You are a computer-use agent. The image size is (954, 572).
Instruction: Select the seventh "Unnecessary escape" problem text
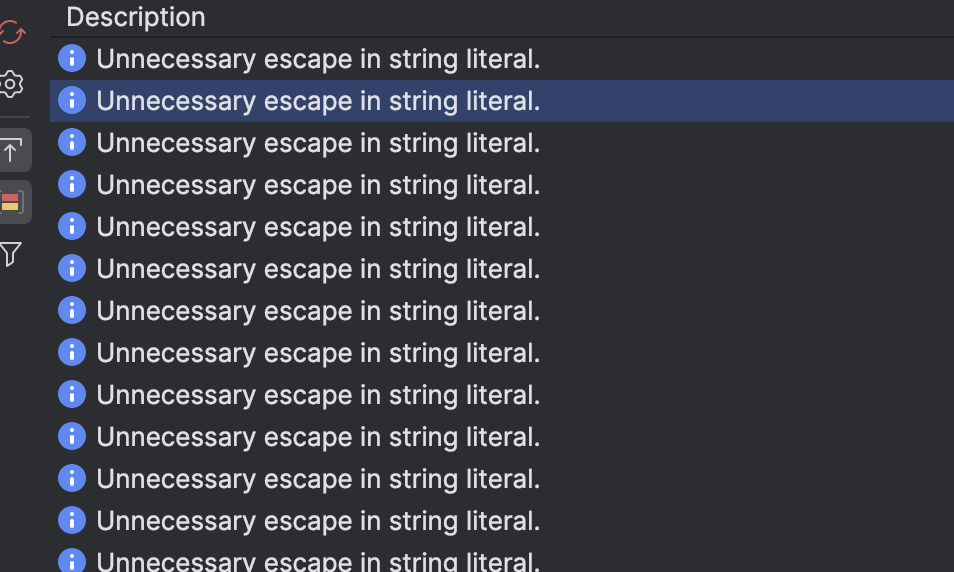tap(318, 311)
